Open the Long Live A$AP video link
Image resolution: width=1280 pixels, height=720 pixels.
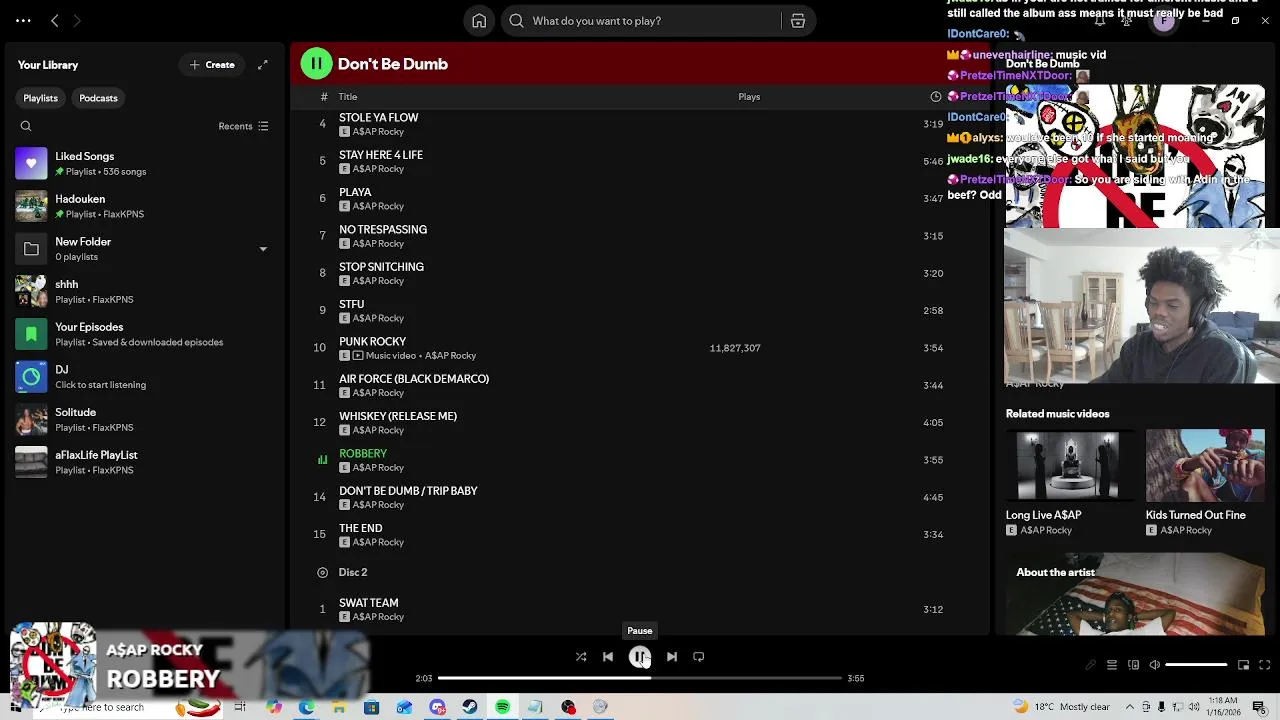pyautogui.click(x=1044, y=515)
